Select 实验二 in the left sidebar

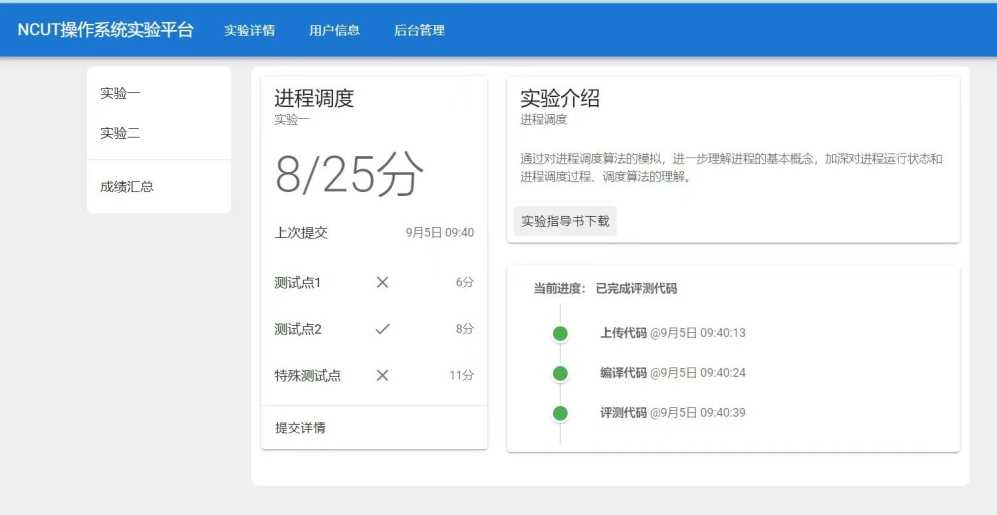pos(120,133)
